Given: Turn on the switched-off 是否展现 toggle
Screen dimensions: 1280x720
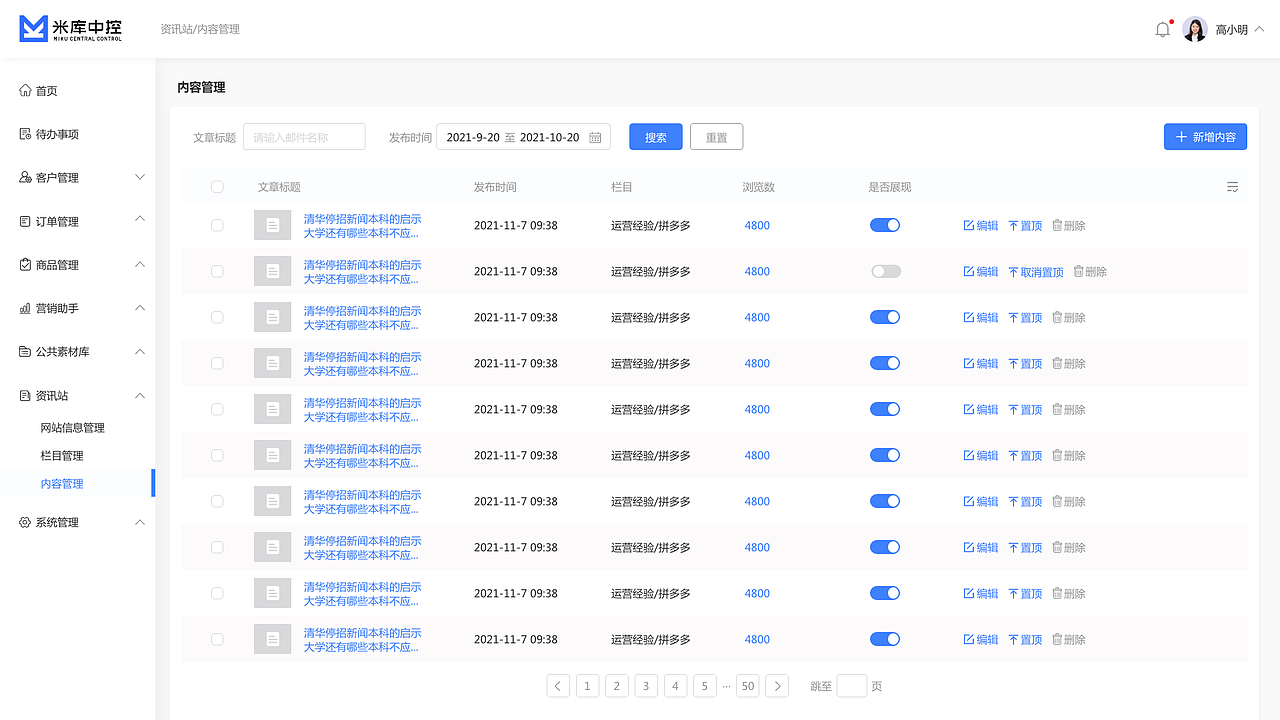Looking at the screenshot, I should click(x=885, y=271).
